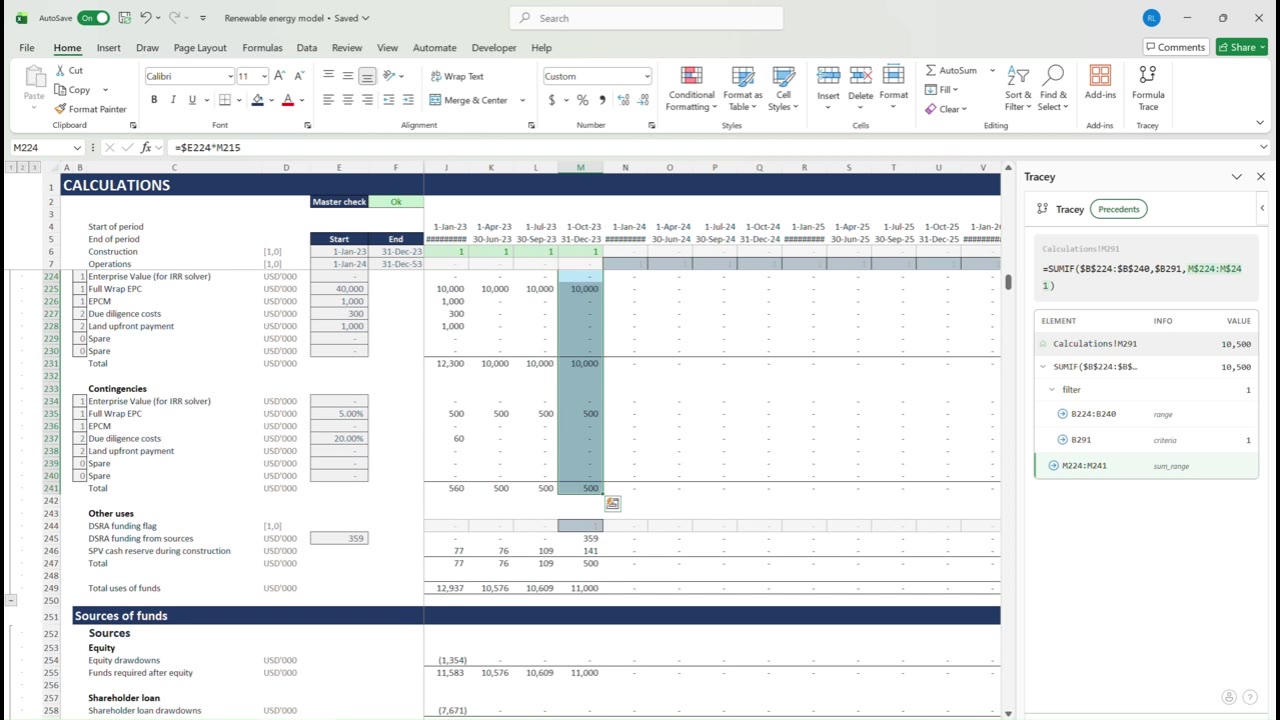
Task: Switch to the Insert tab
Action: pyautogui.click(x=109, y=47)
